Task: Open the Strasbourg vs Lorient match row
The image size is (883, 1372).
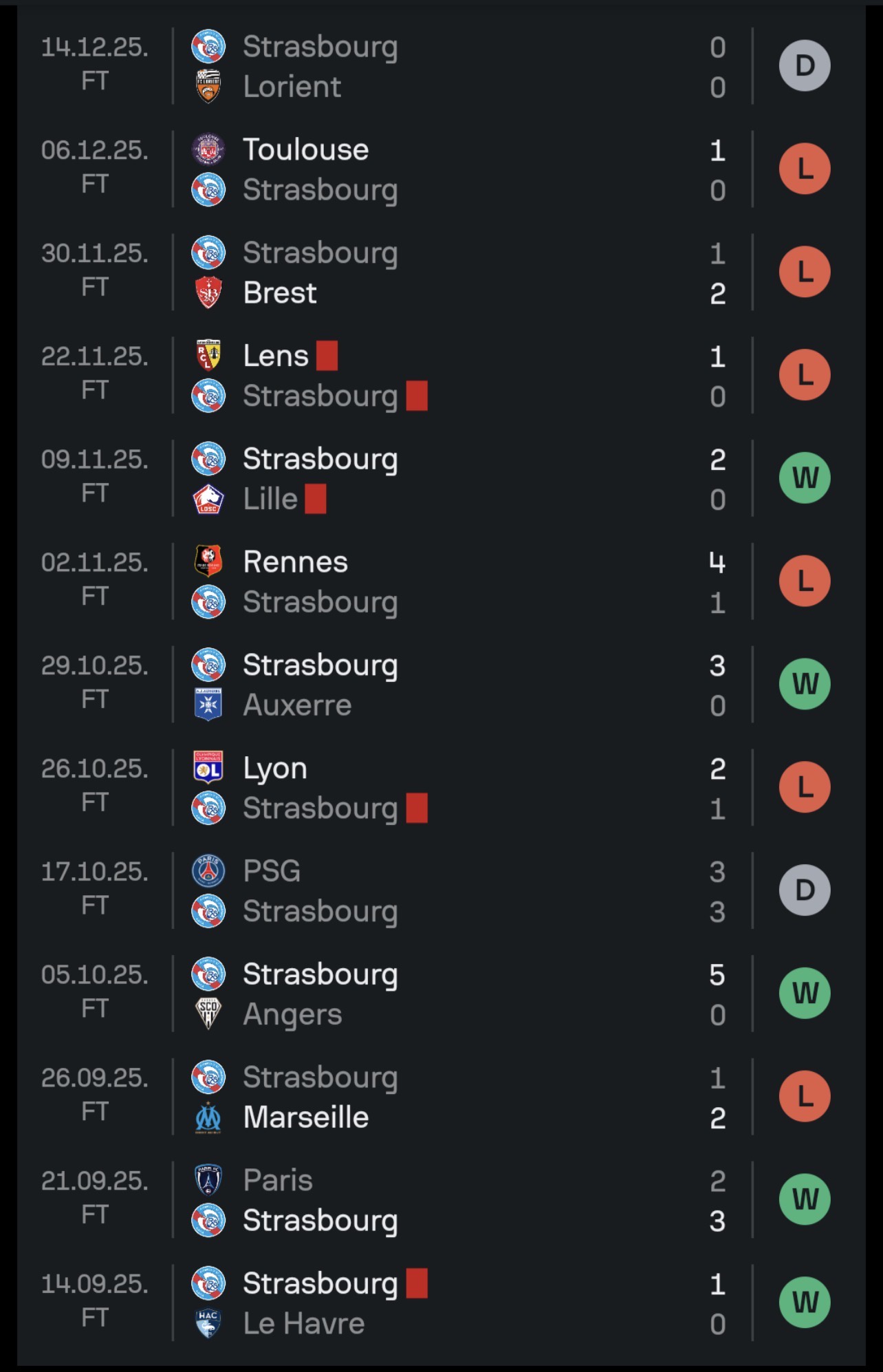Action: [x=441, y=66]
